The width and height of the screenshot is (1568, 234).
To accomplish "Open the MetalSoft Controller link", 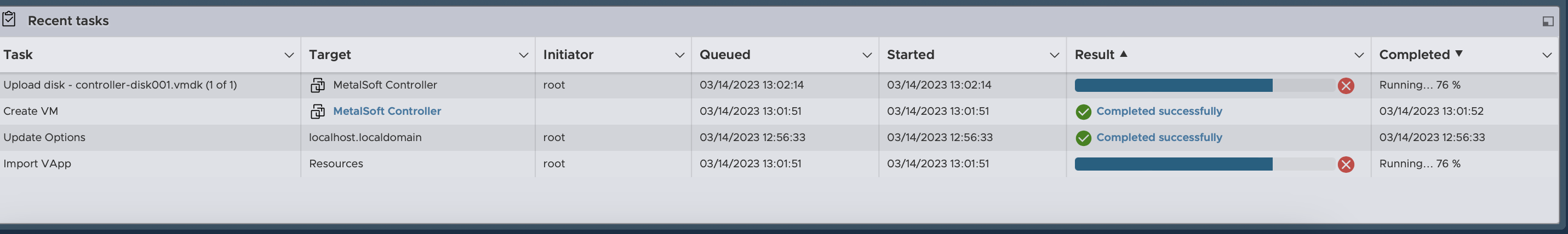I will coord(387,111).
